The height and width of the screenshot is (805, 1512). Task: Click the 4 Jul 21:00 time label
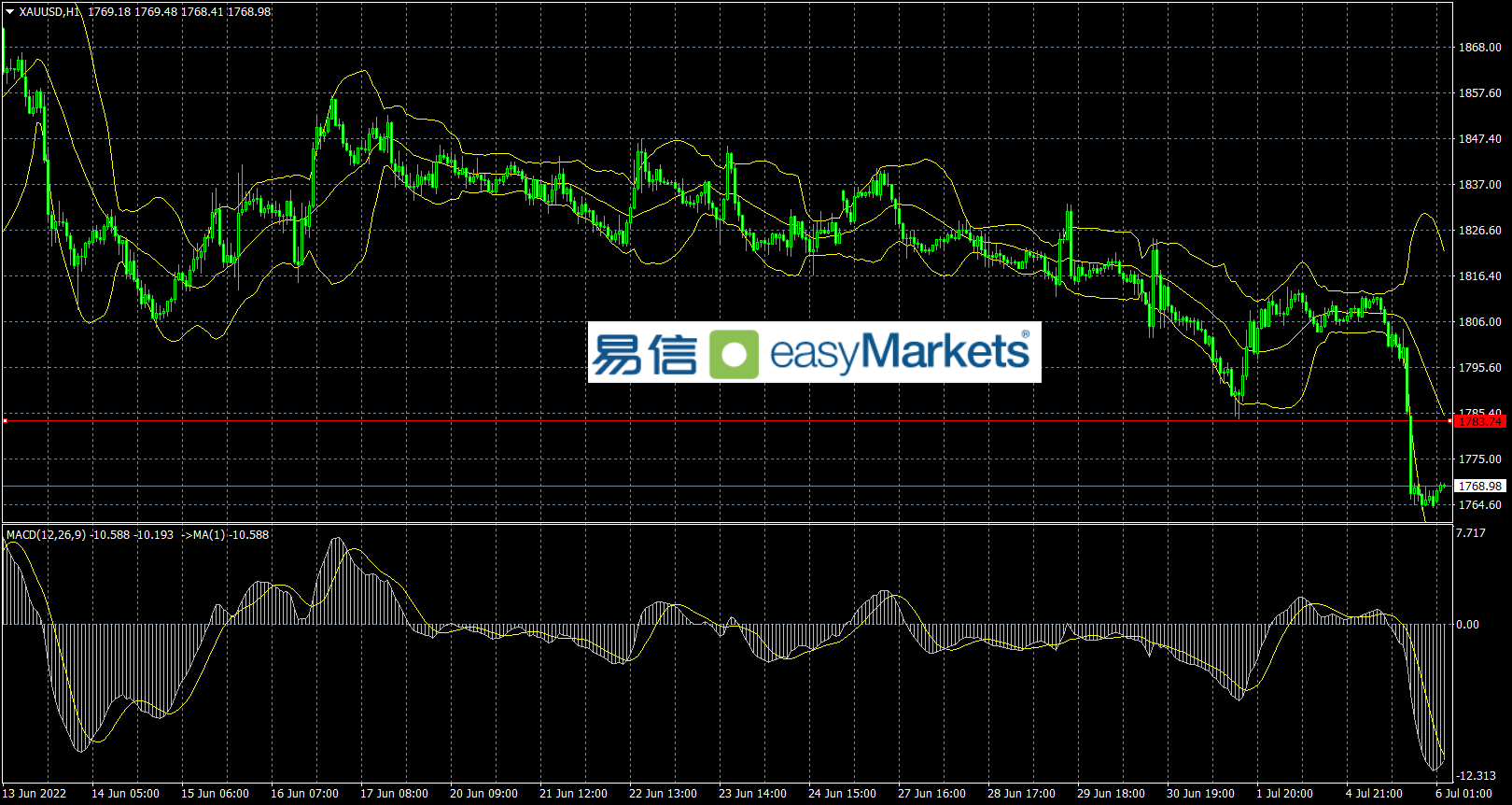pos(1374,794)
